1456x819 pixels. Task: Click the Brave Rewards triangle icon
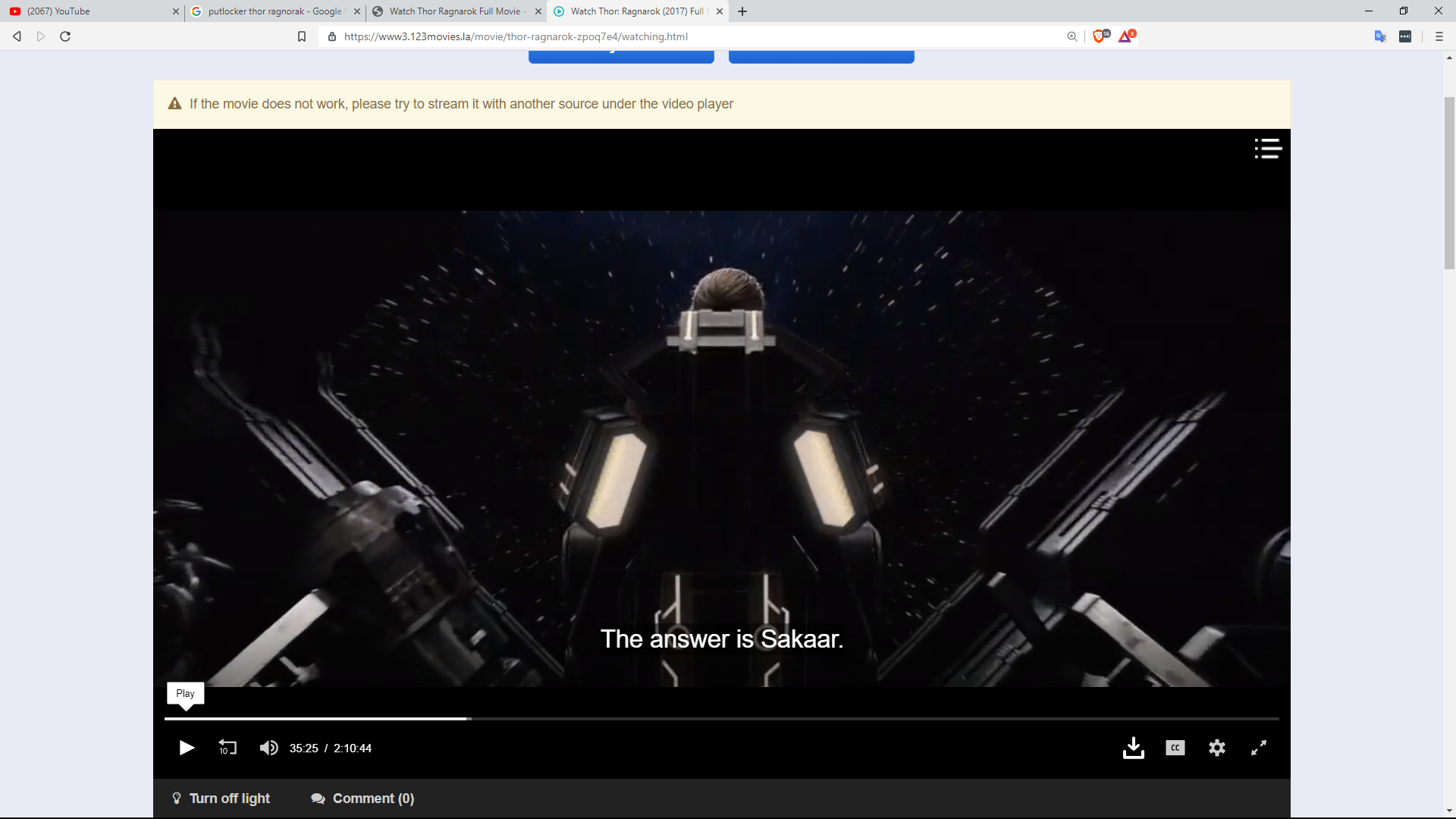click(x=1125, y=36)
